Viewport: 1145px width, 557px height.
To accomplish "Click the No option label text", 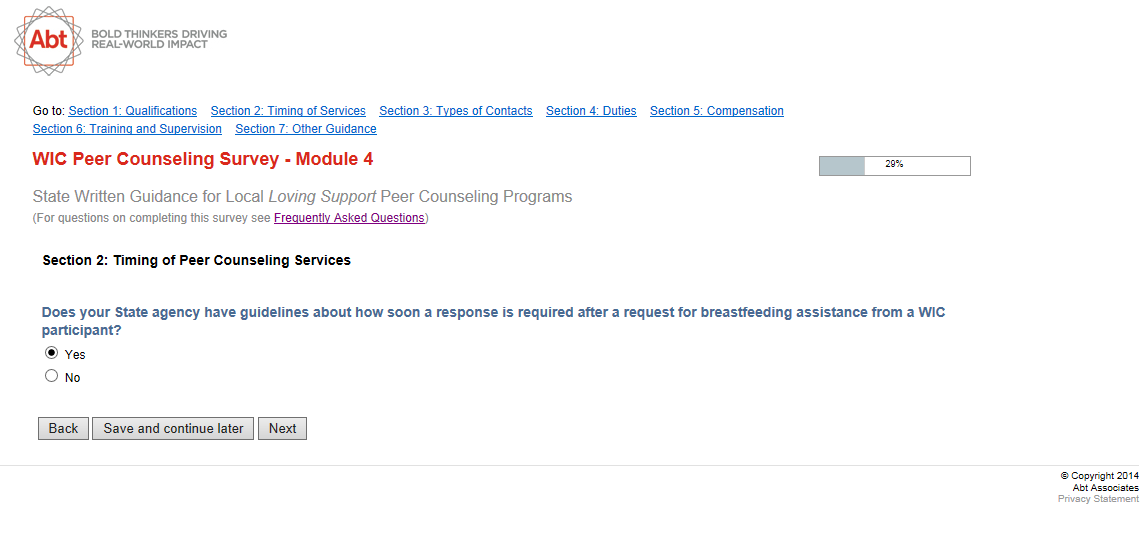I will (73, 378).
